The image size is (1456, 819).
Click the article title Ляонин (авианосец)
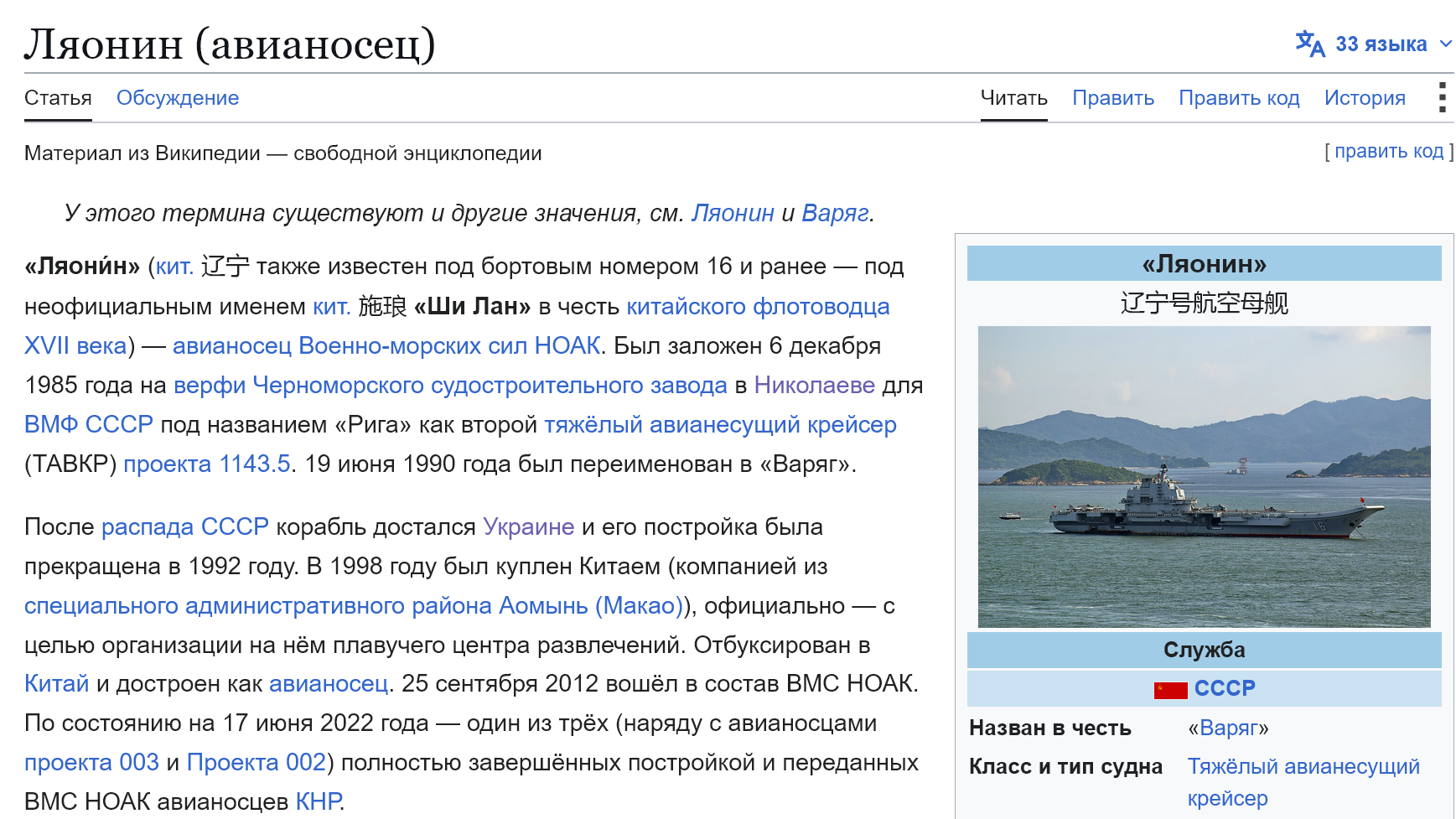230,44
